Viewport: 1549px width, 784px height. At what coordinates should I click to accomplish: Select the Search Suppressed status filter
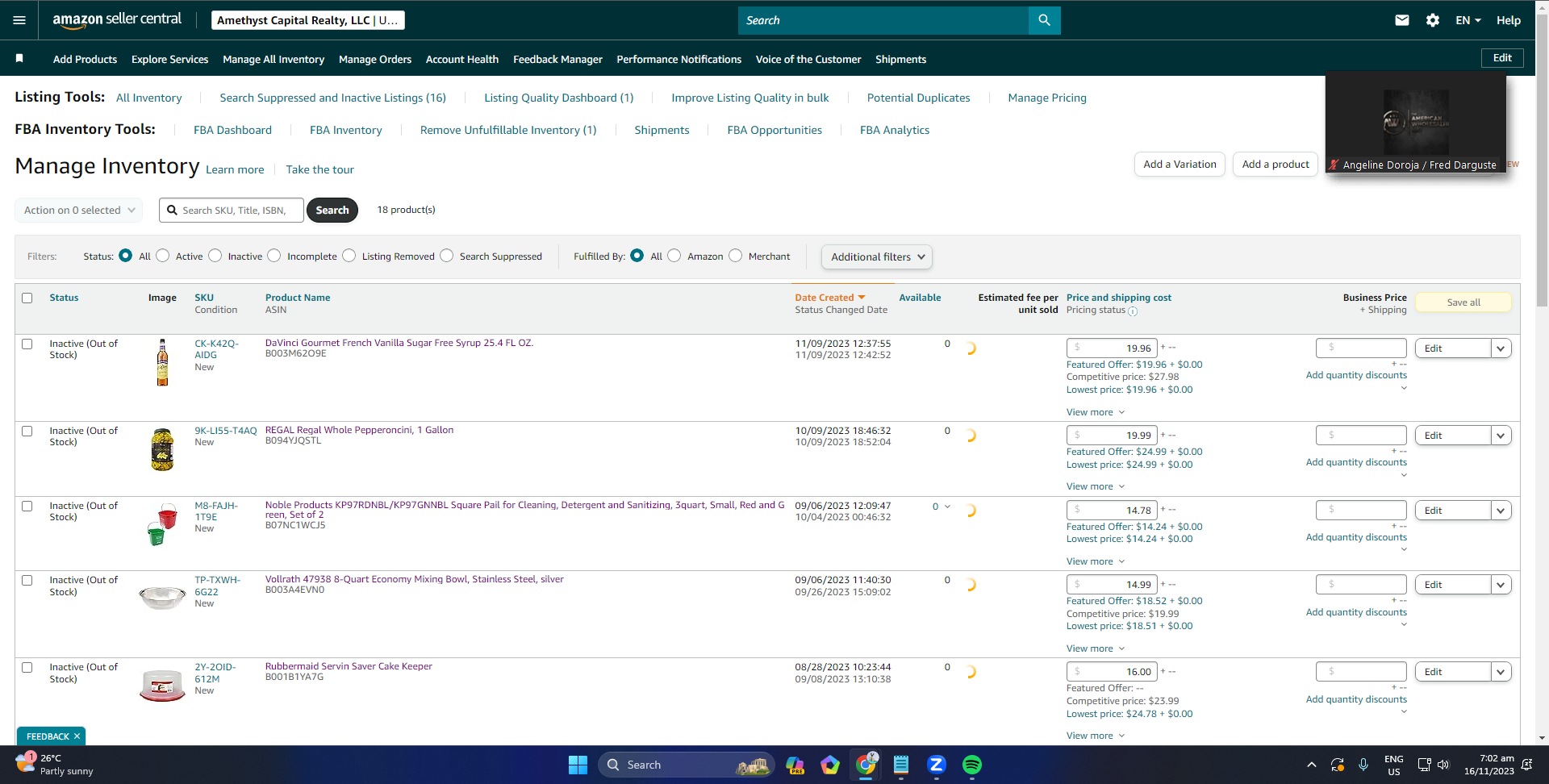point(447,256)
